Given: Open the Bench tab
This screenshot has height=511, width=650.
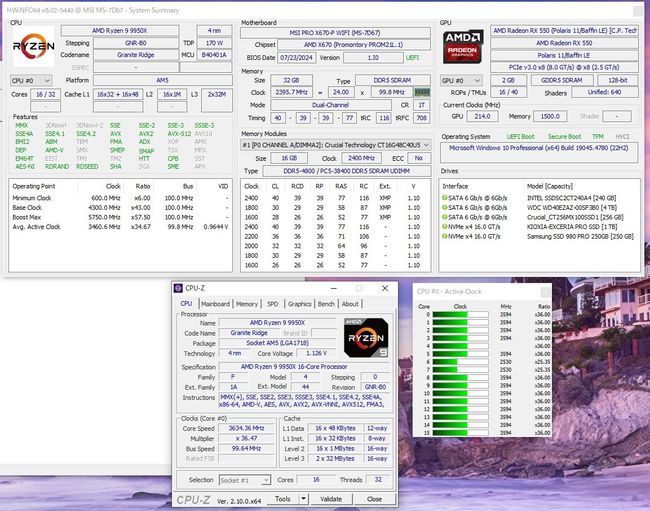Looking at the screenshot, I should click(326, 304).
